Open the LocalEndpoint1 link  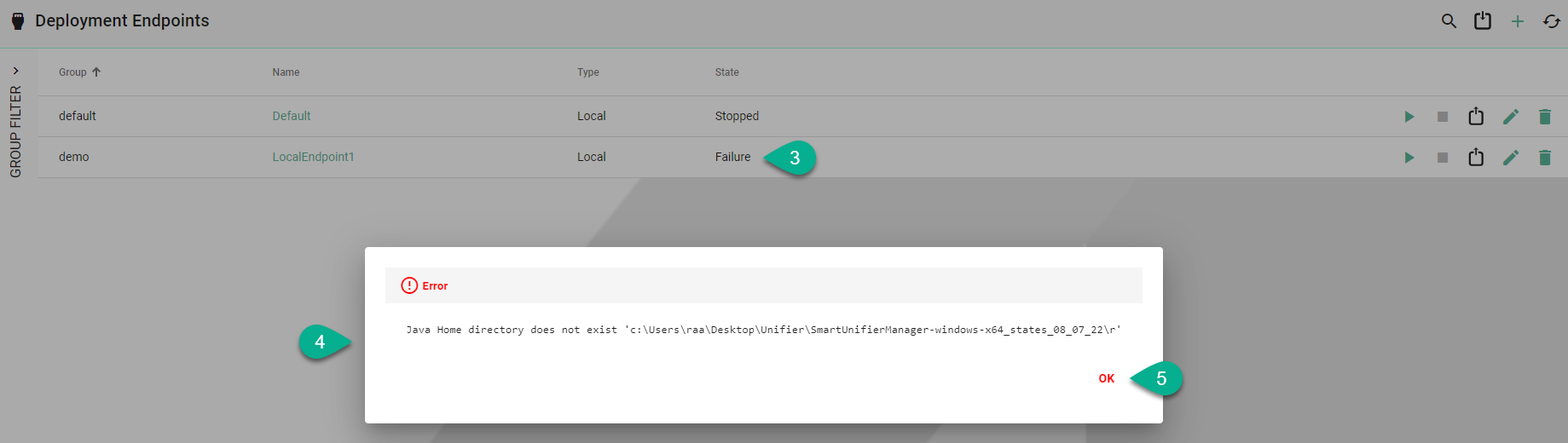(x=313, y=157)
